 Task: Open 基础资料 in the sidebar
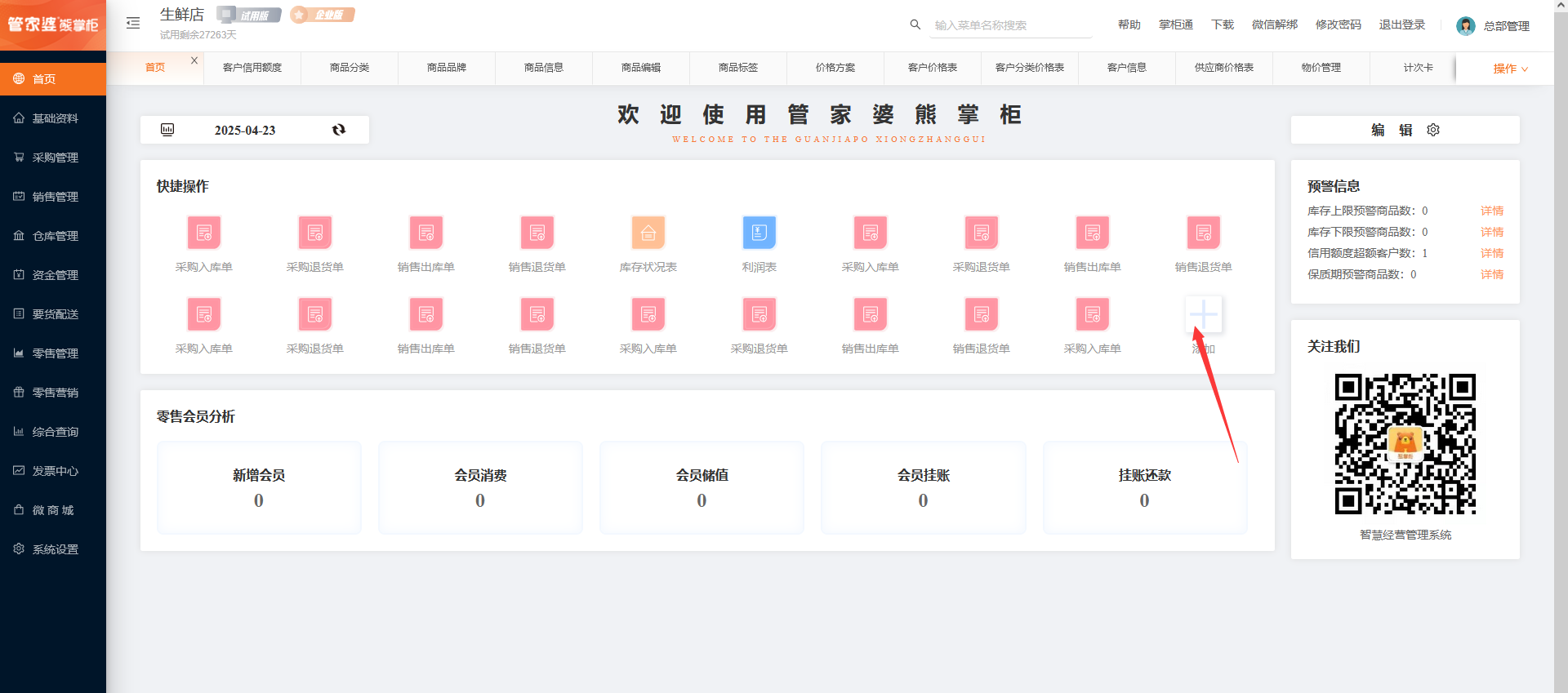[x=53, y=118]
